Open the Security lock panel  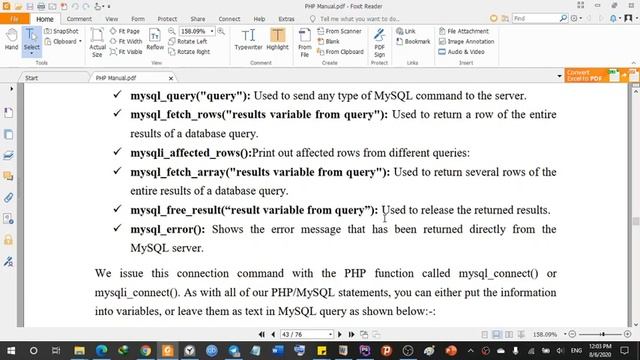pos(8,240)
